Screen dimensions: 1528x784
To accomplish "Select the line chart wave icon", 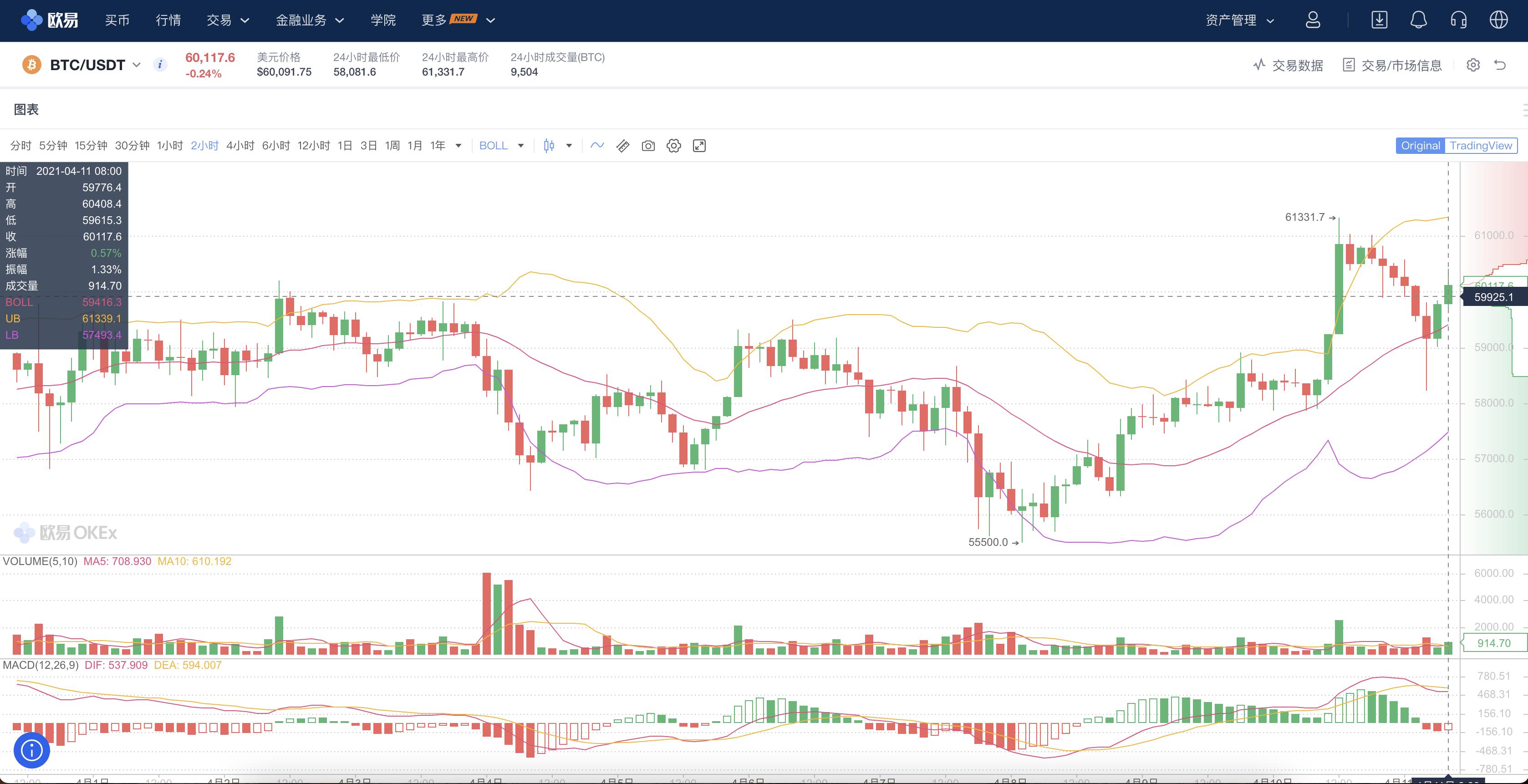I will click(597, 146).
